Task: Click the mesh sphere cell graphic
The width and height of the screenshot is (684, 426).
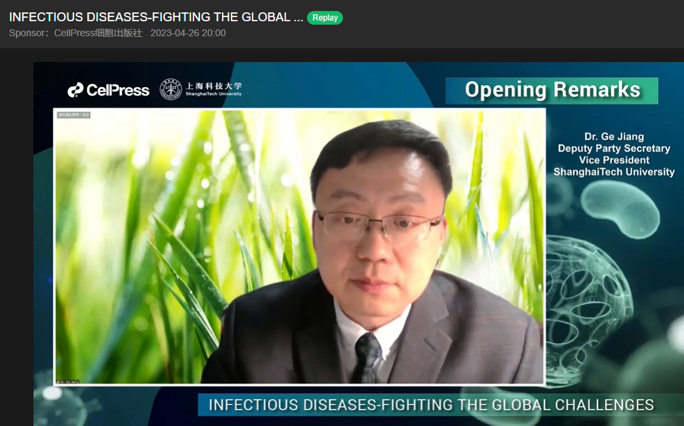Action: coord(587,305)
